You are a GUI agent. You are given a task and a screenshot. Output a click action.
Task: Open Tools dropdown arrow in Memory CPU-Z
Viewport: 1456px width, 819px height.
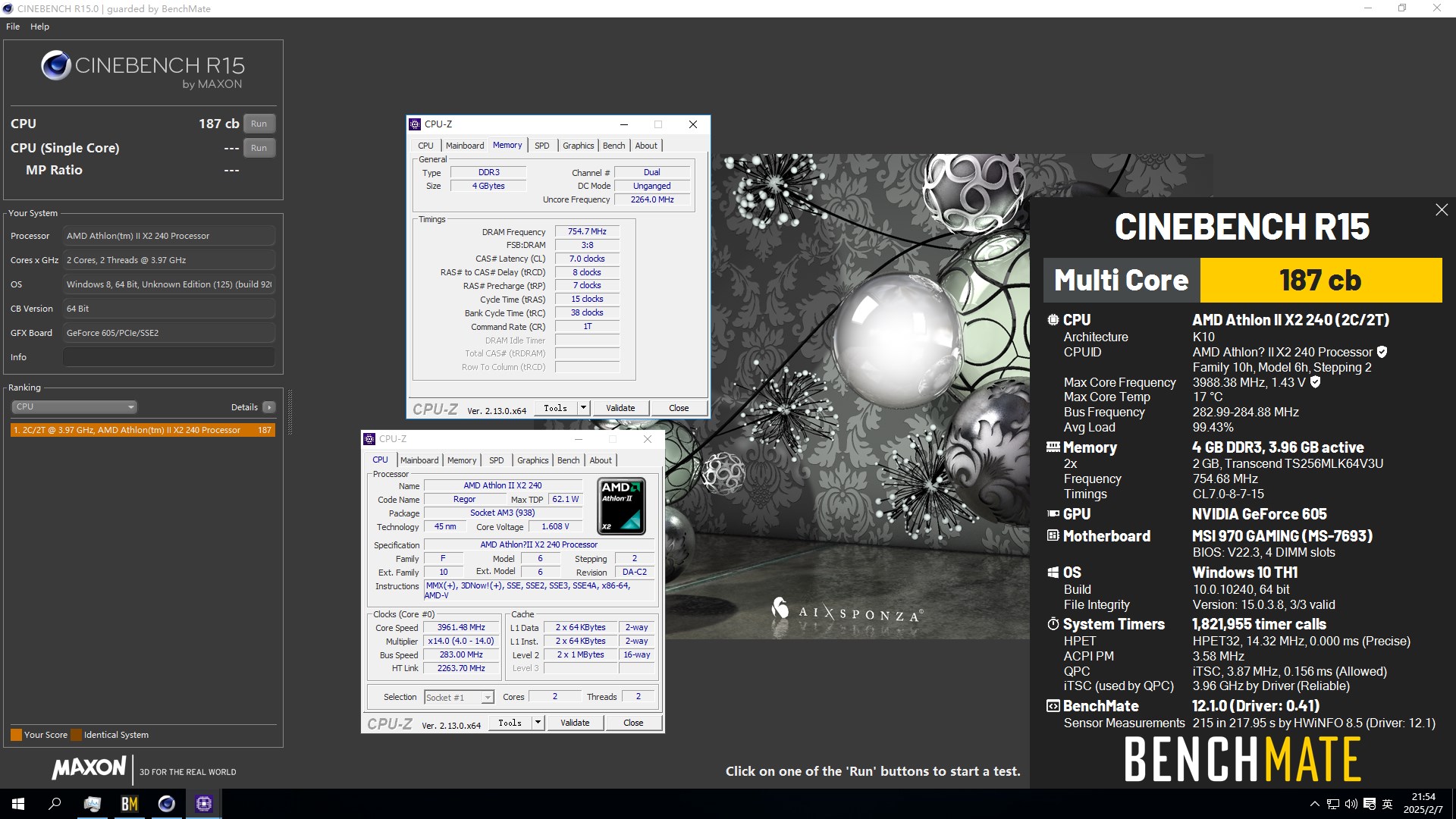pos(583,408)
